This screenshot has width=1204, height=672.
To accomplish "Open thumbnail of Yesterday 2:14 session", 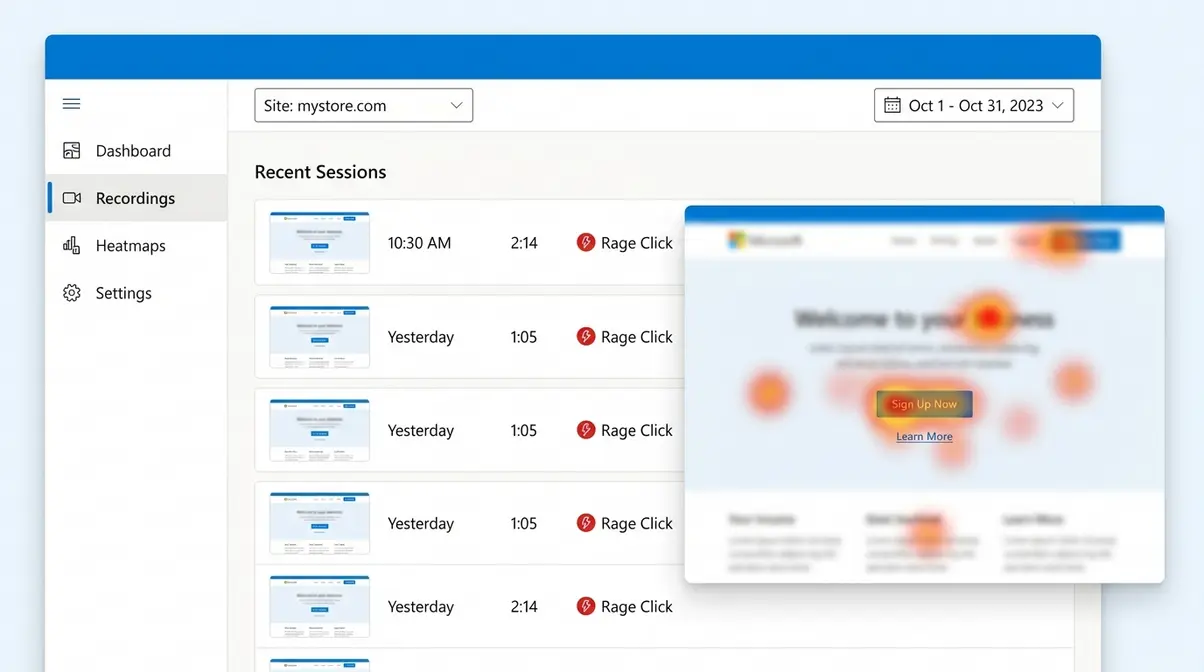I will pos(319,606).
